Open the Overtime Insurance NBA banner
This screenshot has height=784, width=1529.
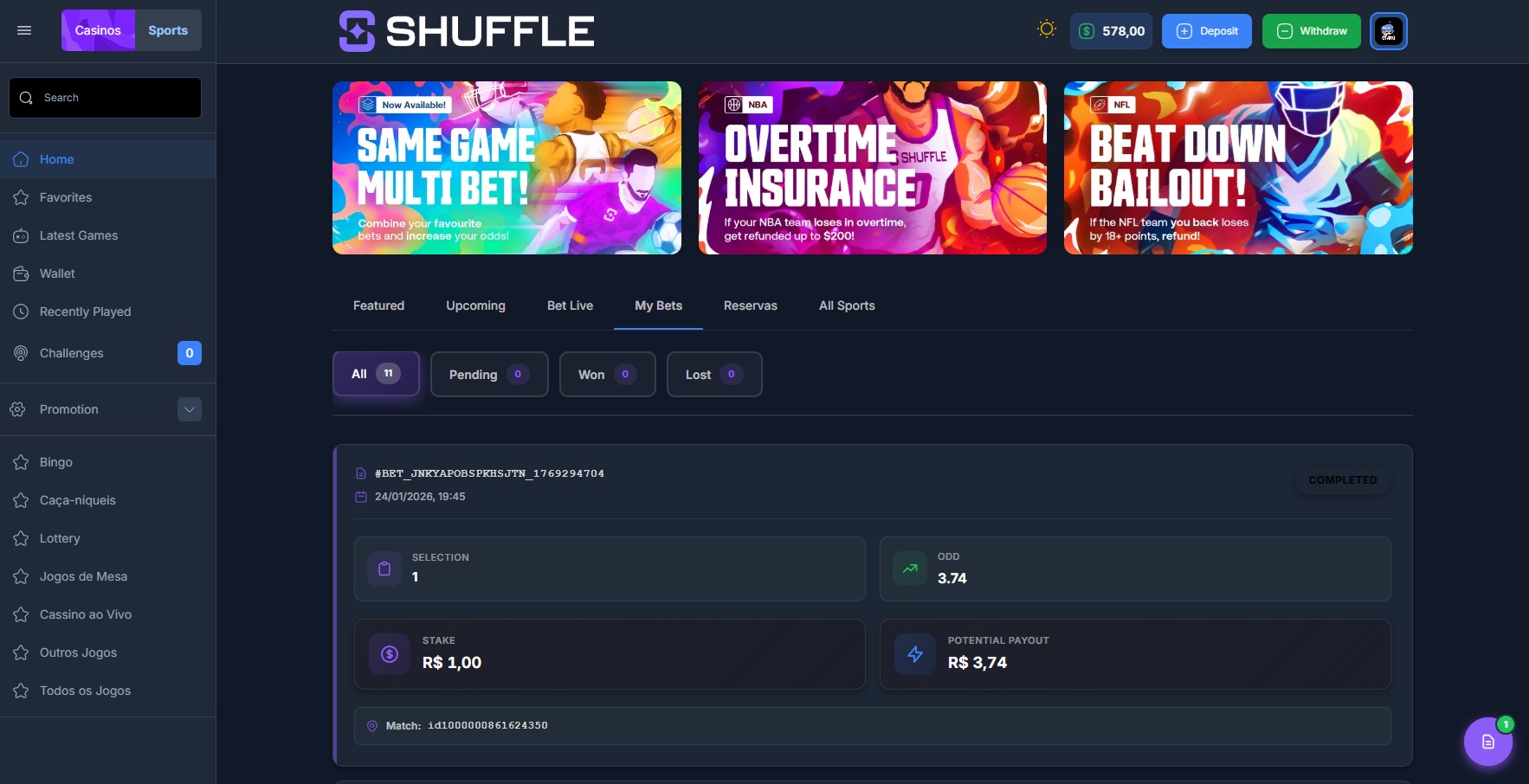pos(872,168)
